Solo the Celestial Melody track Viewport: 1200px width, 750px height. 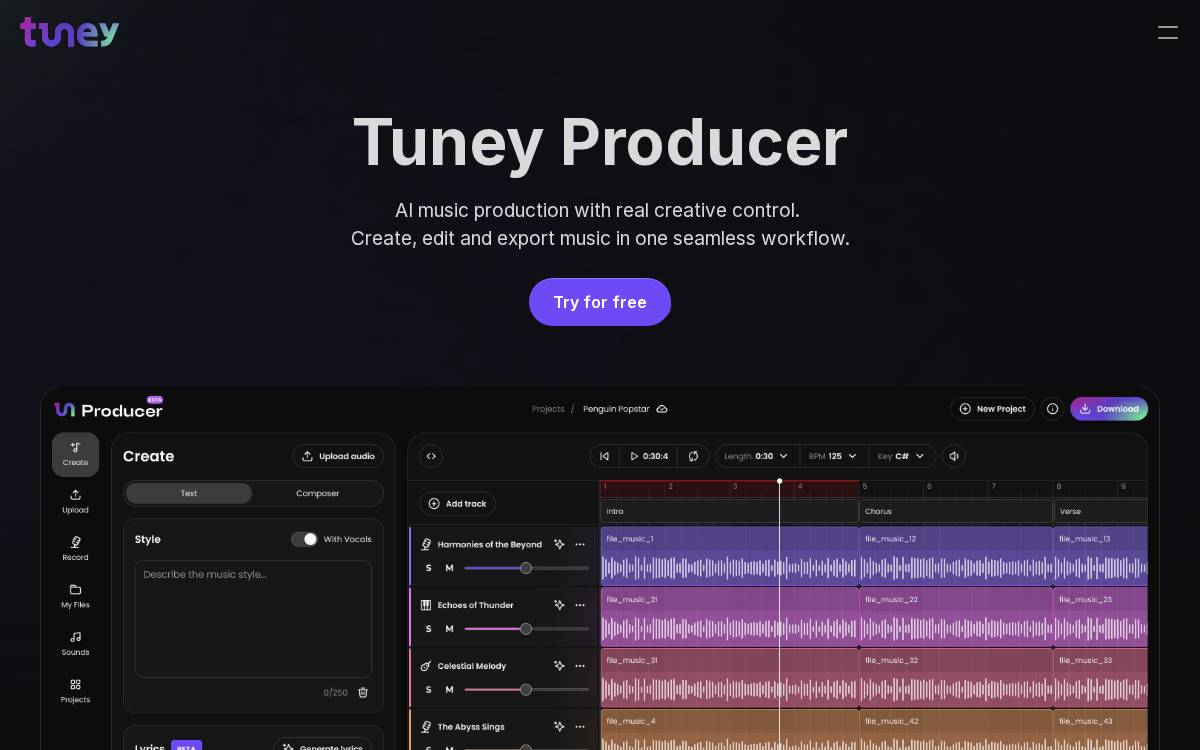(x=429, y=690)
